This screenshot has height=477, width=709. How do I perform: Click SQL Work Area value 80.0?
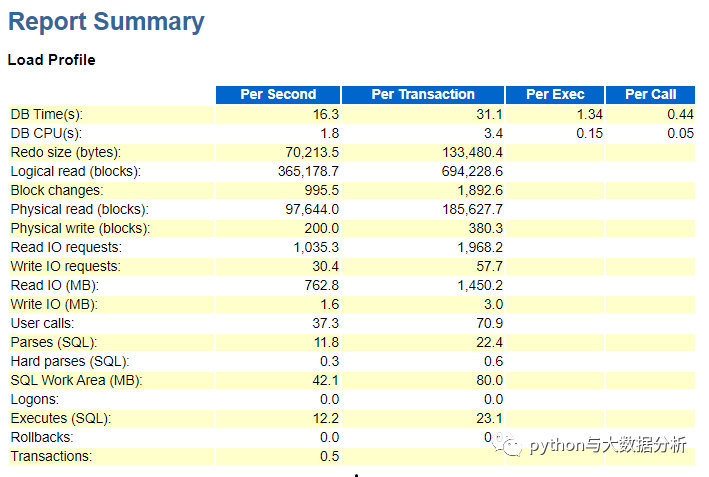(489, 380)
